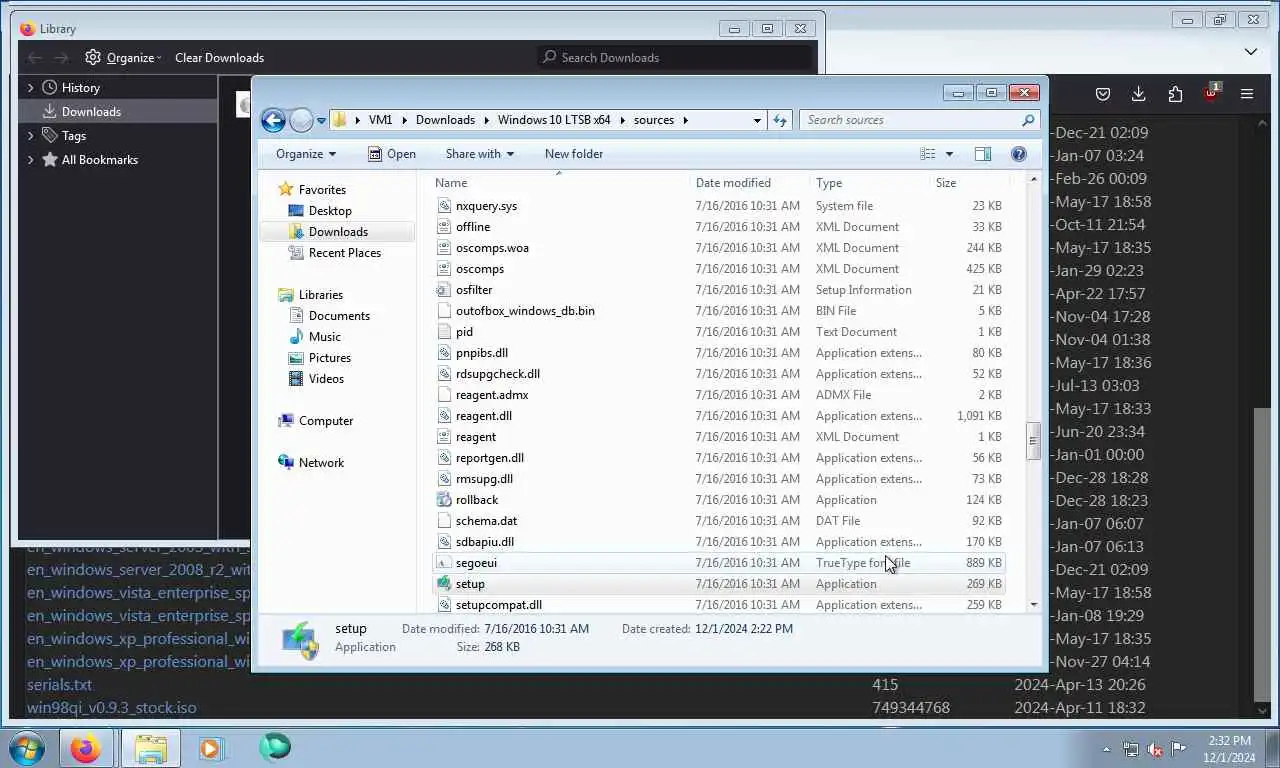
Task: Click the File Explorer taskbar button
Action: click(x=151, y=748)
